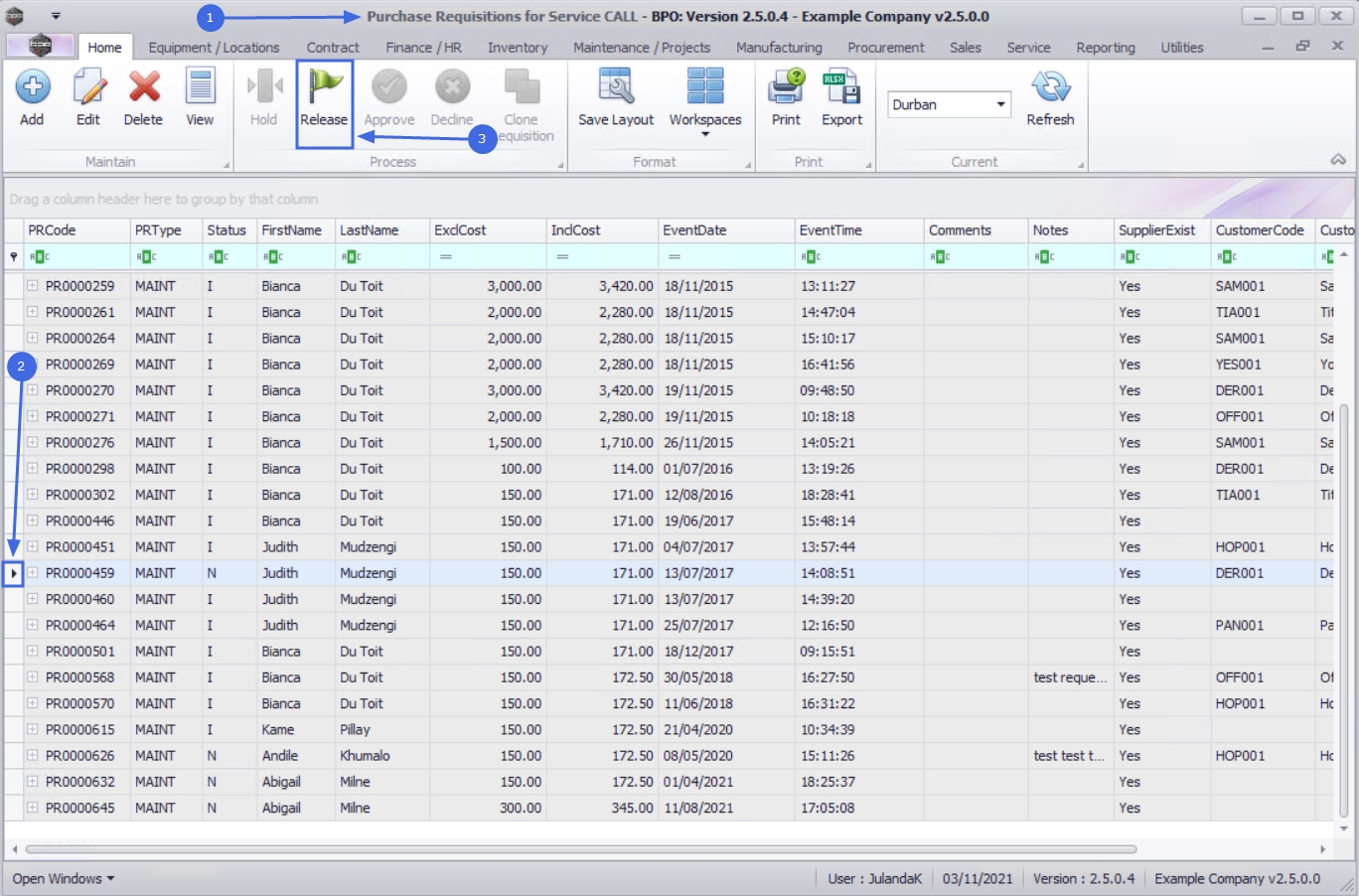Click the PRCode filter row field
1359x896 pixels.
(79, 257)
